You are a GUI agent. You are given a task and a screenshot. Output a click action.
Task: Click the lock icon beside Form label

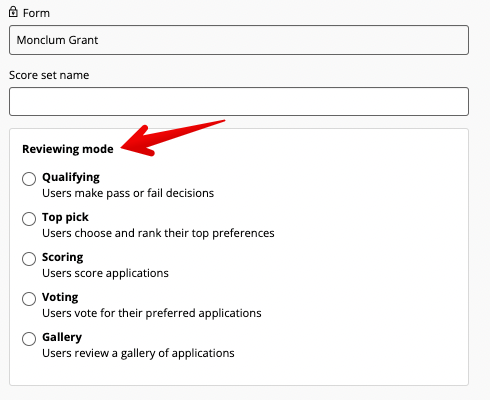[x=13, y=12]
